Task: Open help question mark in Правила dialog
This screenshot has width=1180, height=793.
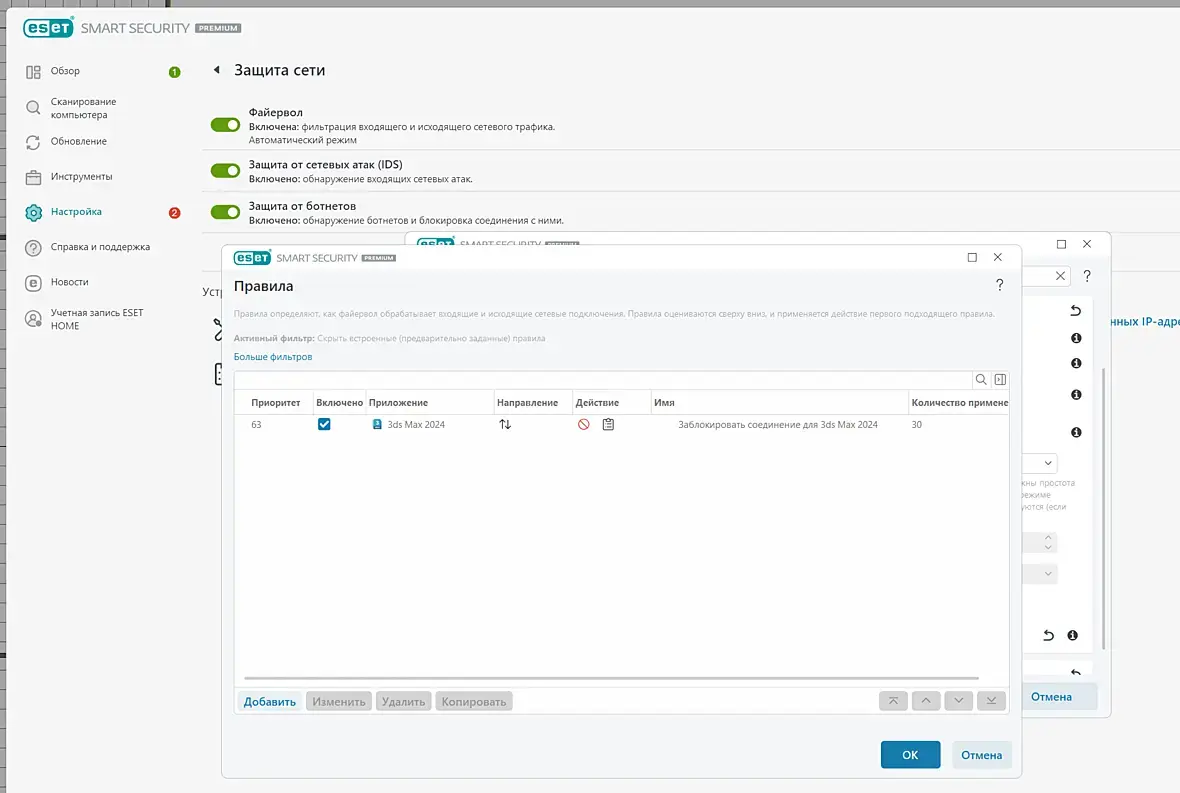Action: coord(999,284)
